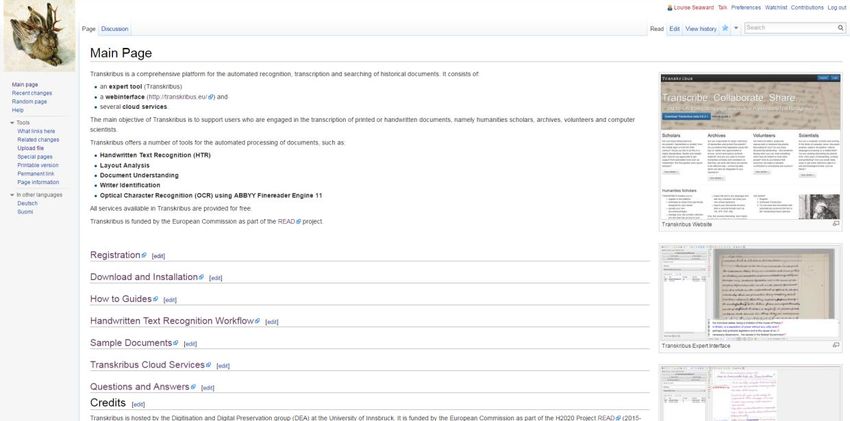
Task: Open the Registration heading link
Action: (118, 255)
